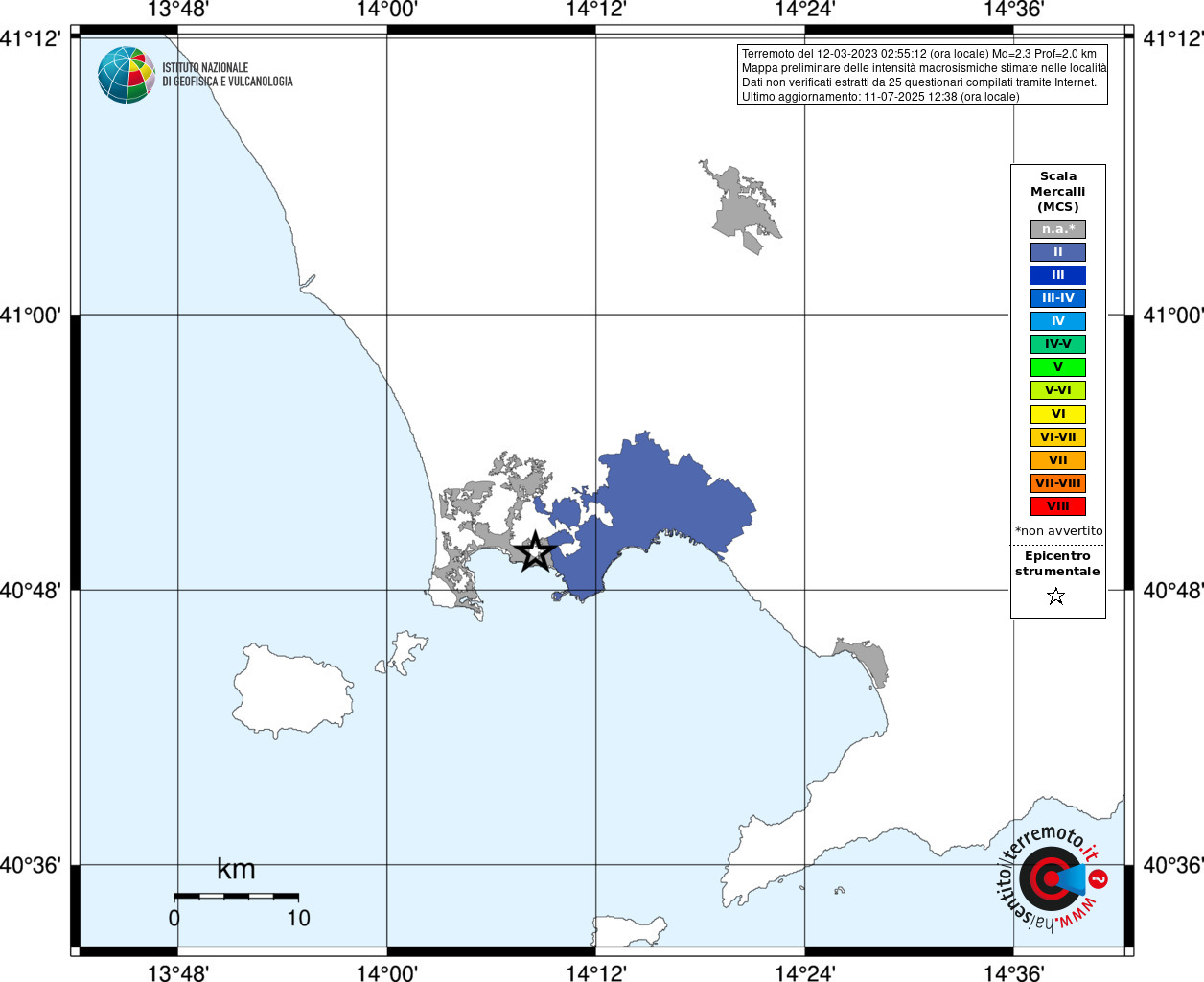Click the orange VII legend swatch
This screenshot has width=1204, height=982.
tap(1058, 460)
